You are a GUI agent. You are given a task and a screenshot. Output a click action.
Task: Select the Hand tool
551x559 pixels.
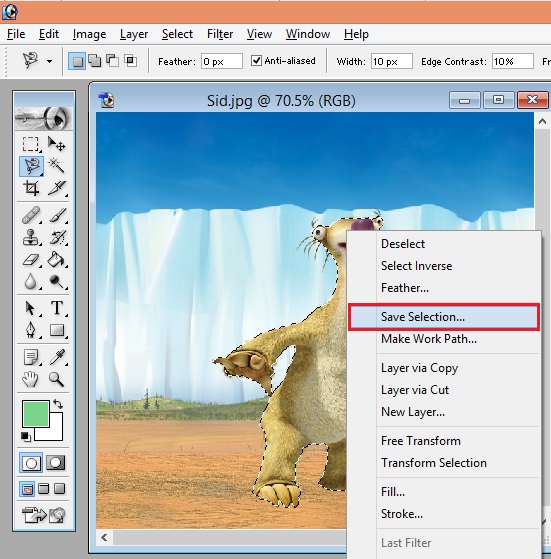point(31,379)
